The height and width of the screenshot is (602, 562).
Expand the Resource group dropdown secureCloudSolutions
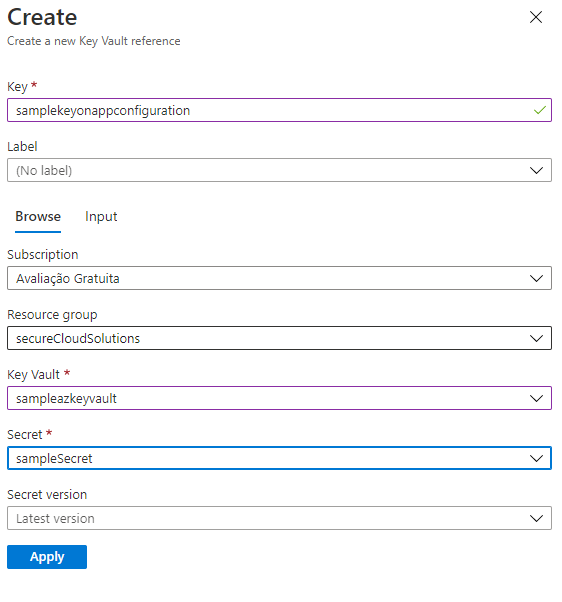click(x=279, y=338)
